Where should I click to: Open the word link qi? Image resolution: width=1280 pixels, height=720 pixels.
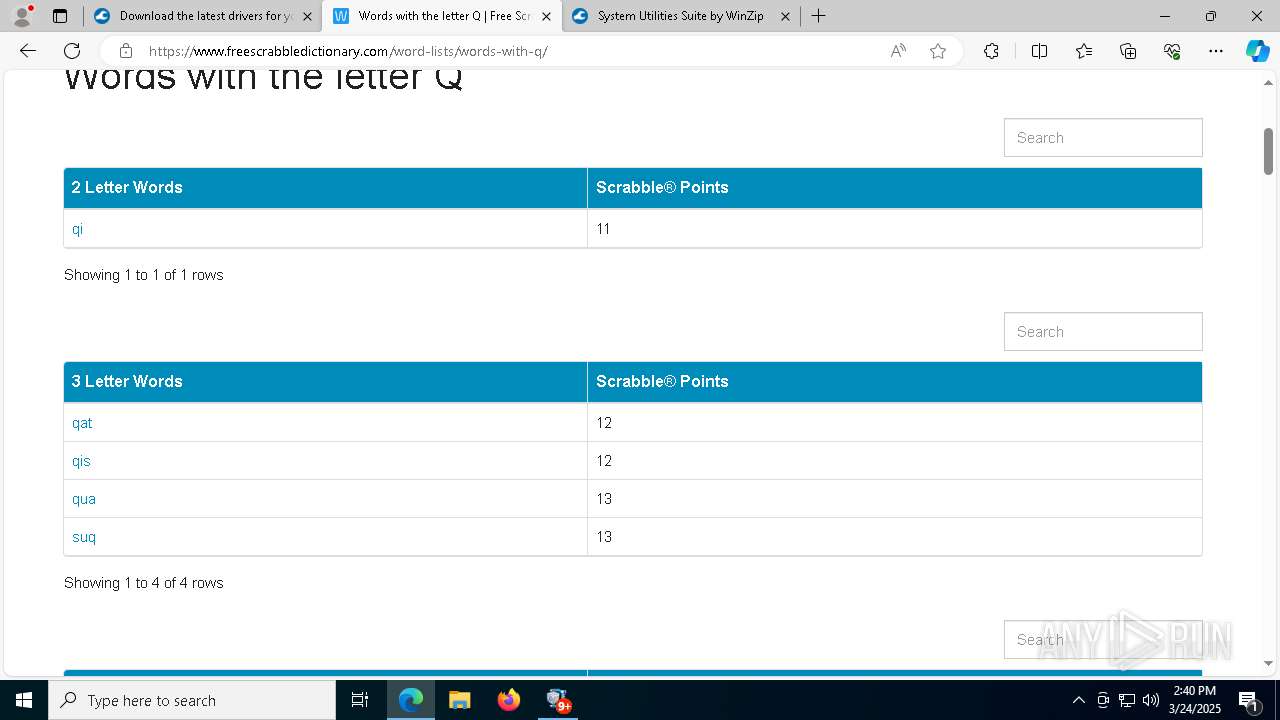pos(77,229)
